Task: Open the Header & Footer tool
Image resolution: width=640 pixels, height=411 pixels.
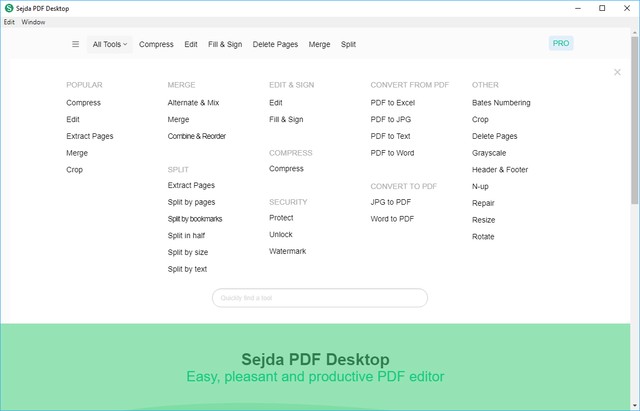Action: click(x=500, y=170)
